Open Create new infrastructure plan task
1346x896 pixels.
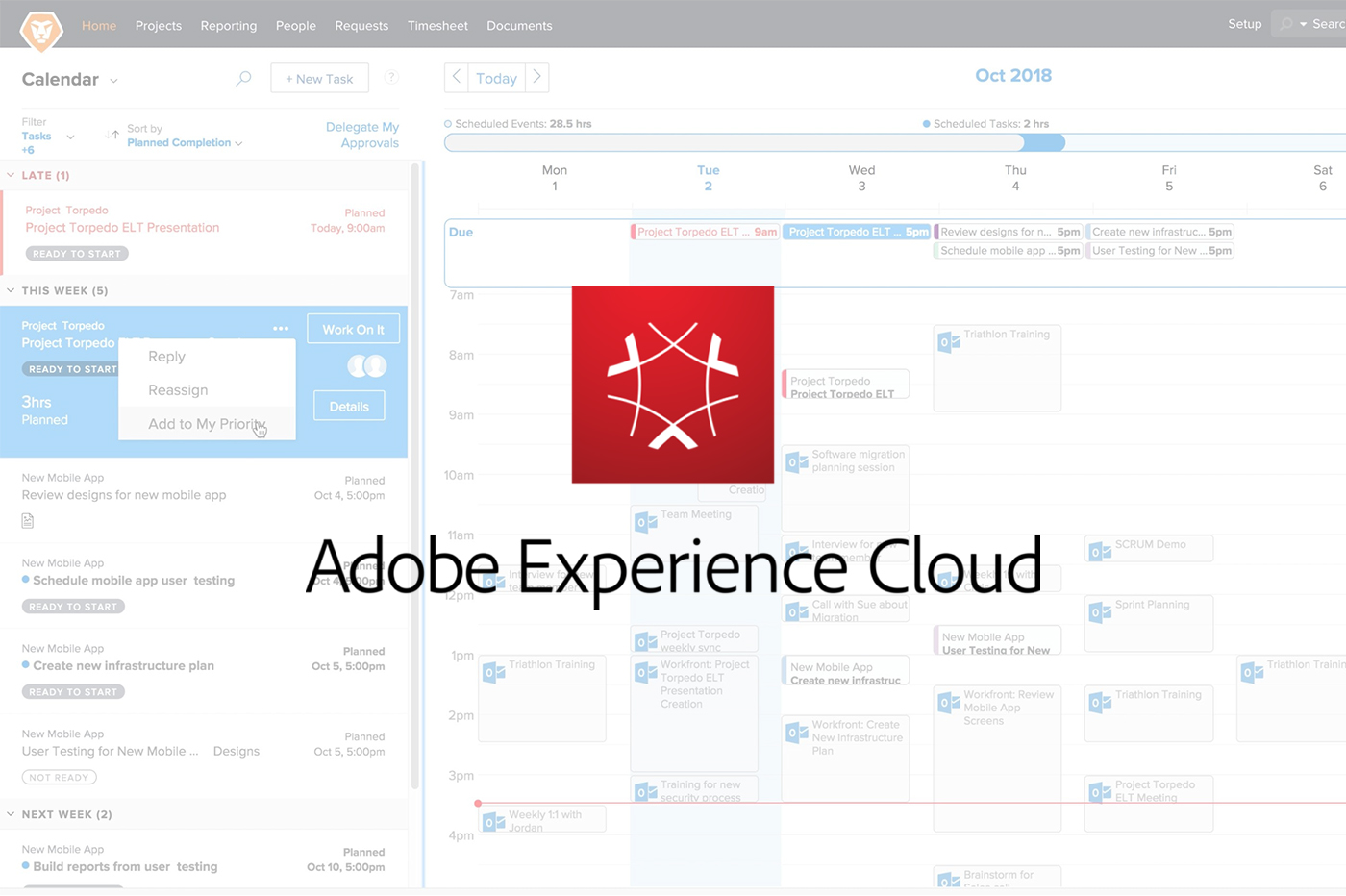pos(123,666)
